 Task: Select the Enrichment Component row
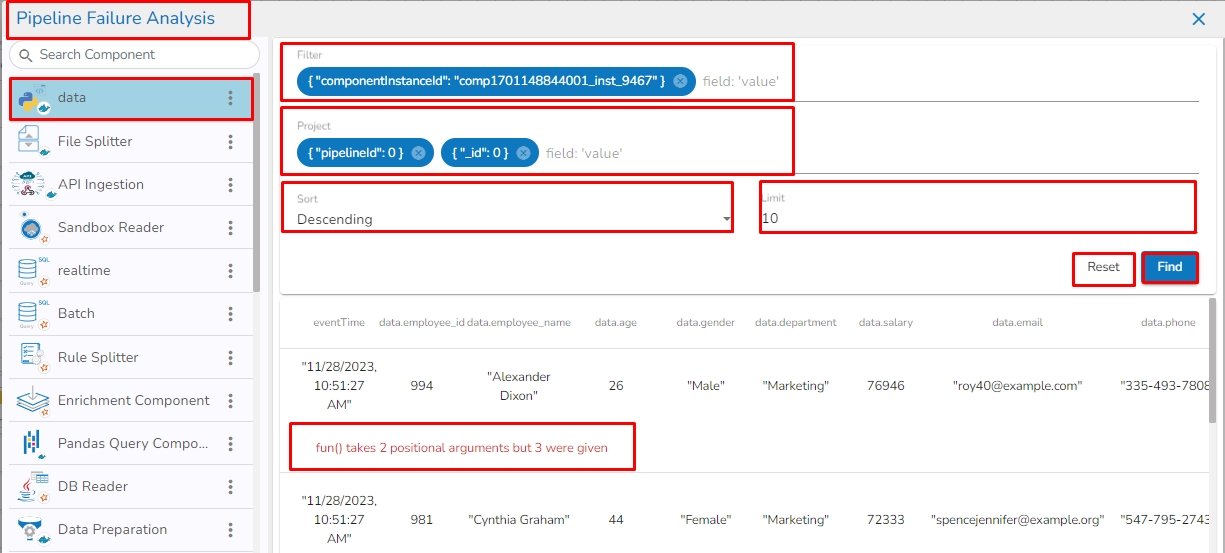(131, 401)
